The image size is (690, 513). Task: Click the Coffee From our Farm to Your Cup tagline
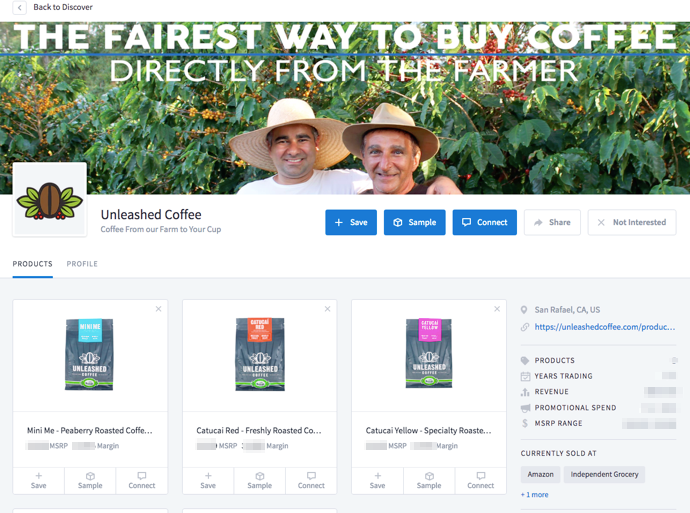161,229
